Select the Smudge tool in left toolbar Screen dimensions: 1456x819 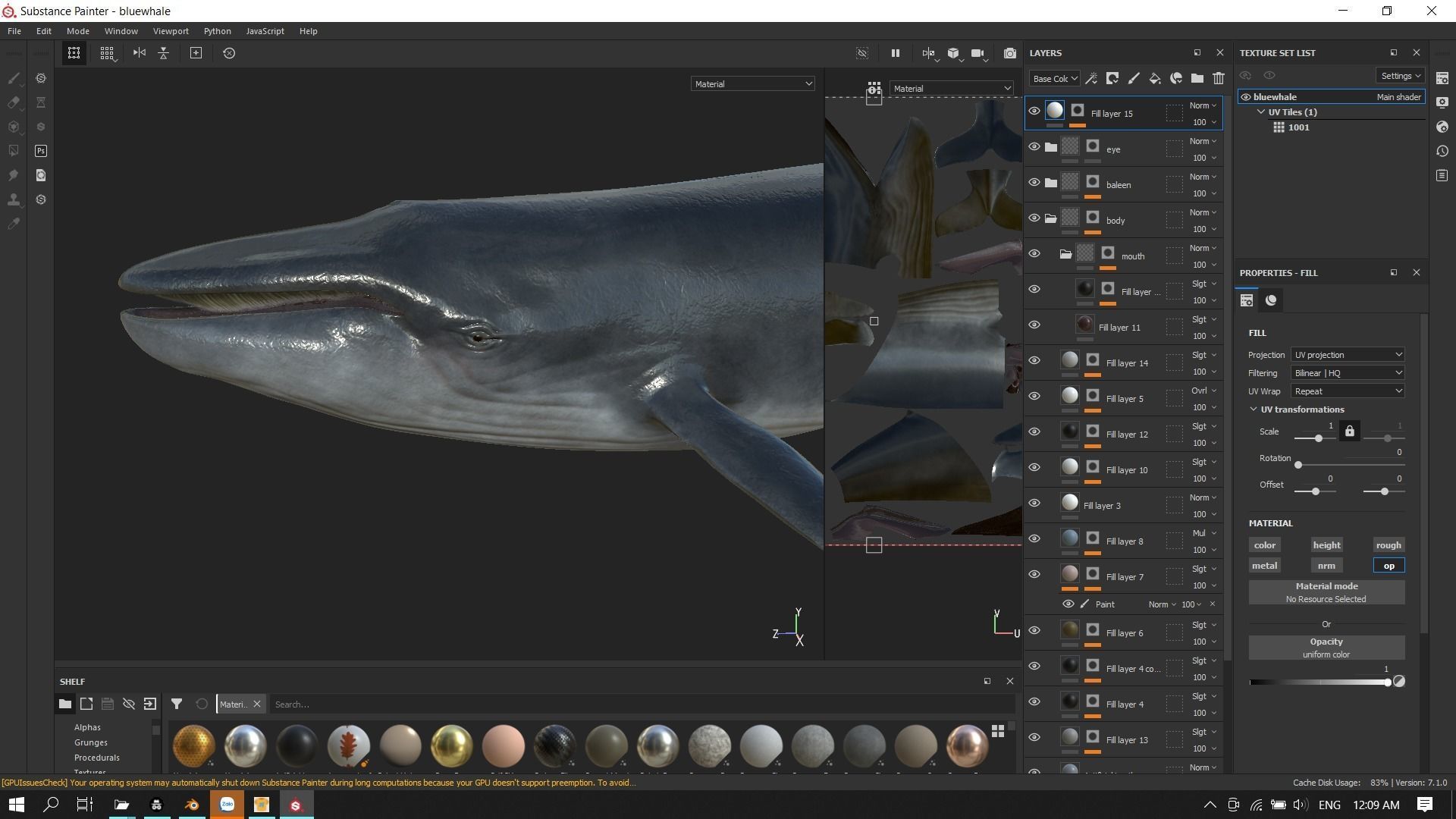(14, 175)
